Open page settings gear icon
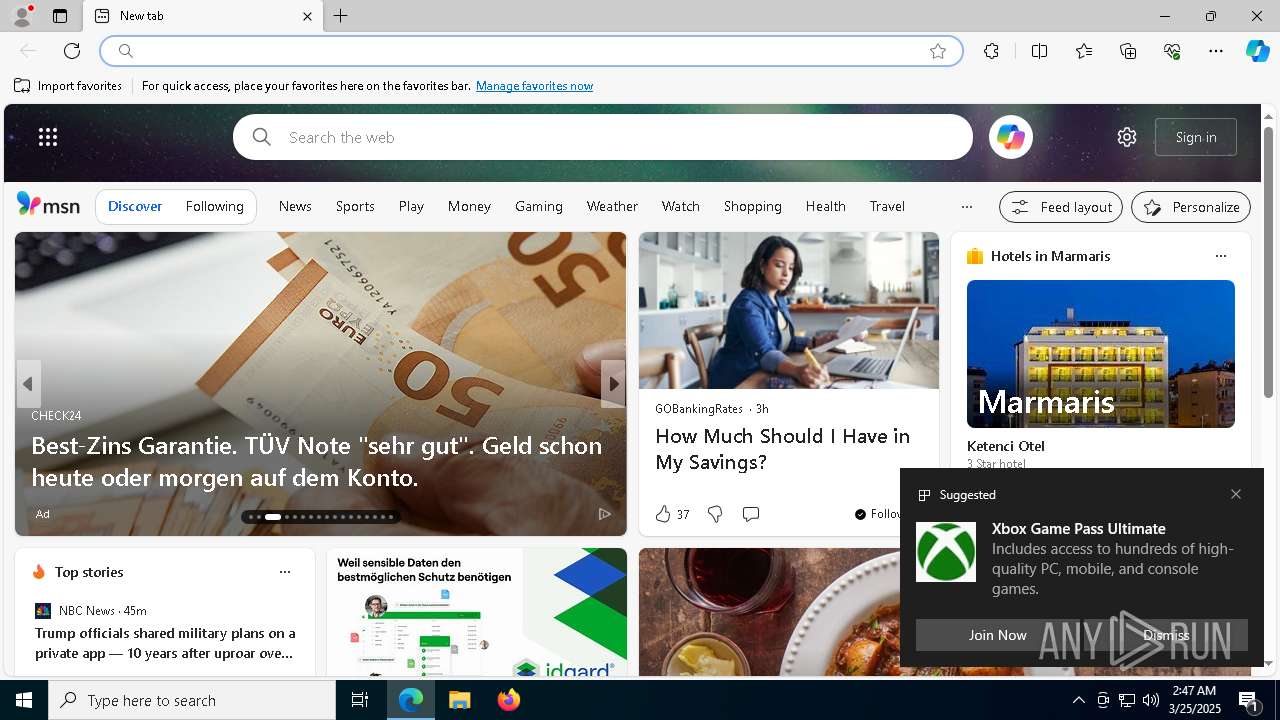The image size is (1280, 720). point(1127,137)
